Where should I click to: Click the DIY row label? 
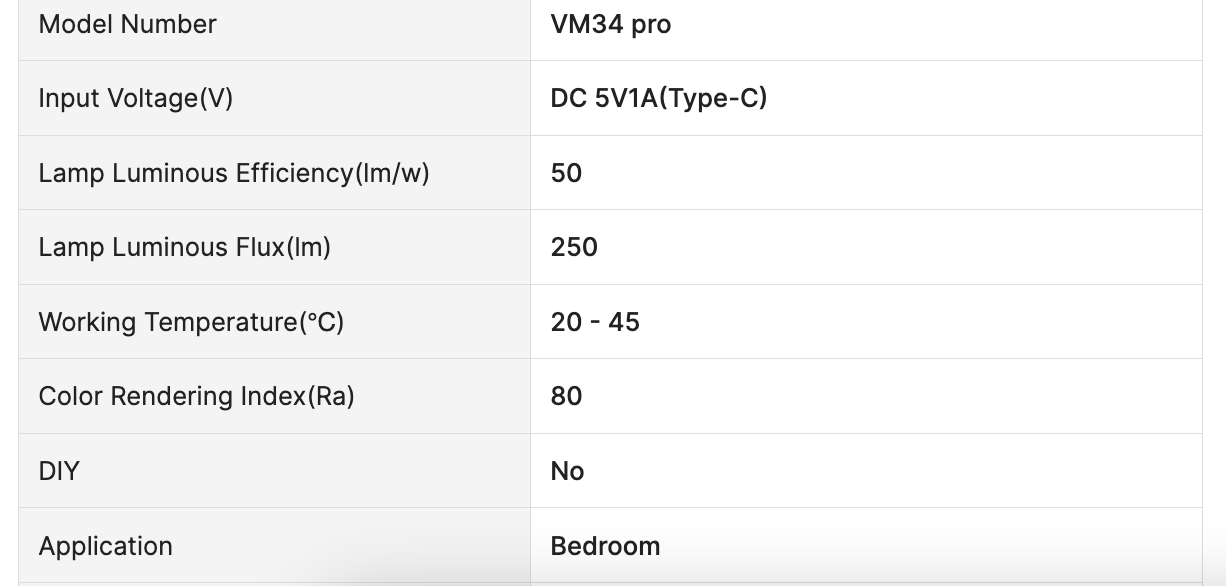pos(58,471)
